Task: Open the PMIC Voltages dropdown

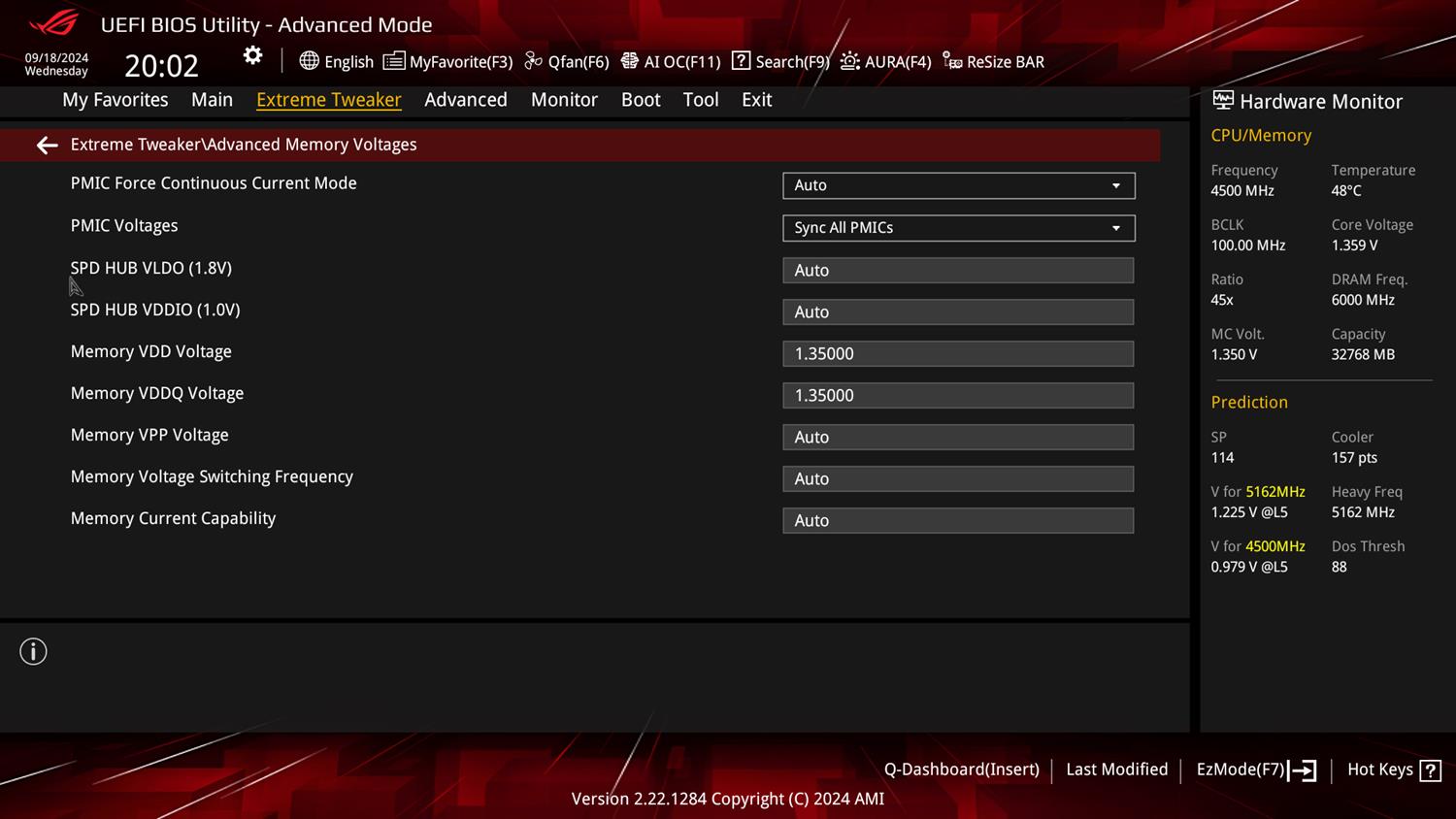Action: click(958, 228)
